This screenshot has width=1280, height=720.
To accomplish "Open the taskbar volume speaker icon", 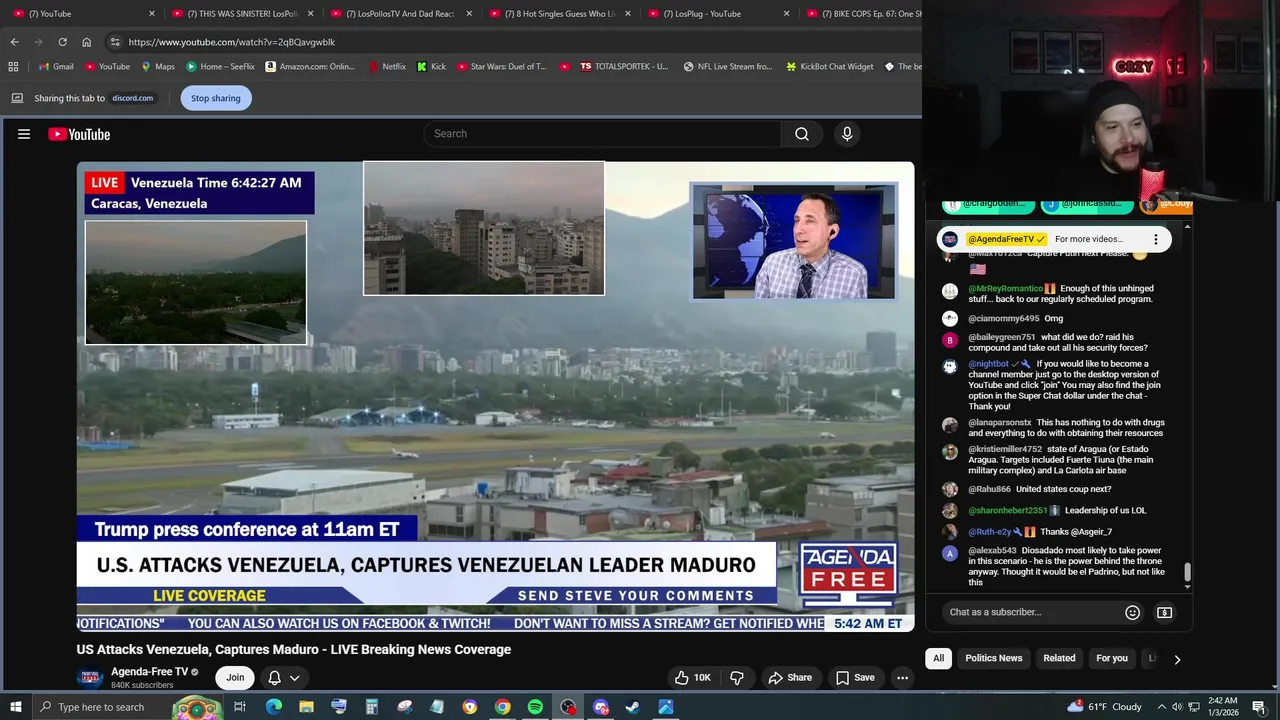I will coord(1195,707).
